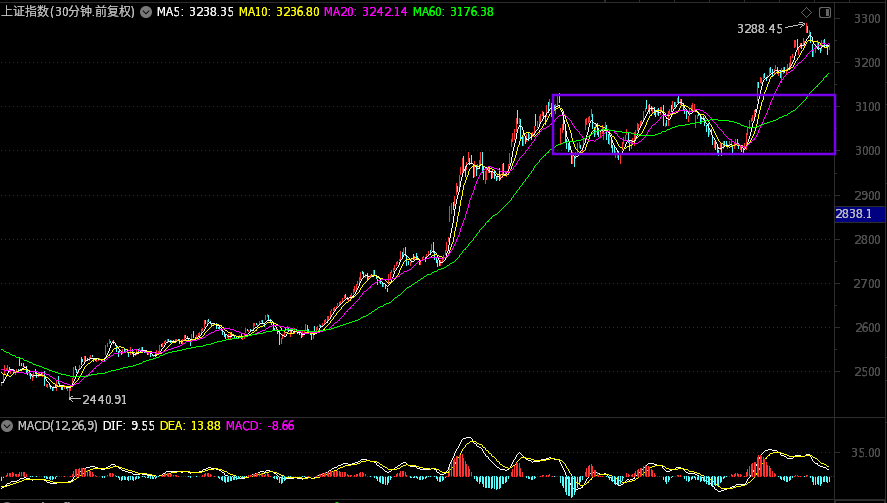The height and width of the screenshot is (503, 887).
Task: Click the 2500 price axis label
Action: click(867, 372)
